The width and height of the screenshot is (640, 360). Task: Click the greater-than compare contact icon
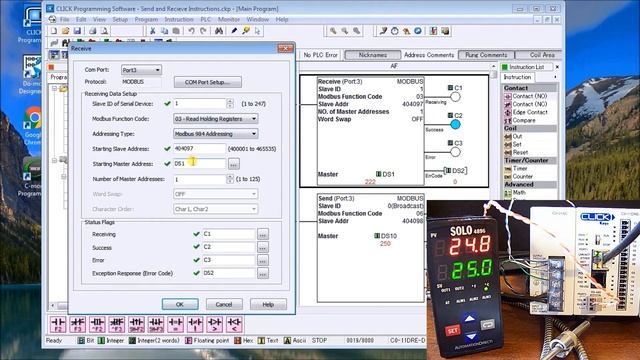[215, 324]
